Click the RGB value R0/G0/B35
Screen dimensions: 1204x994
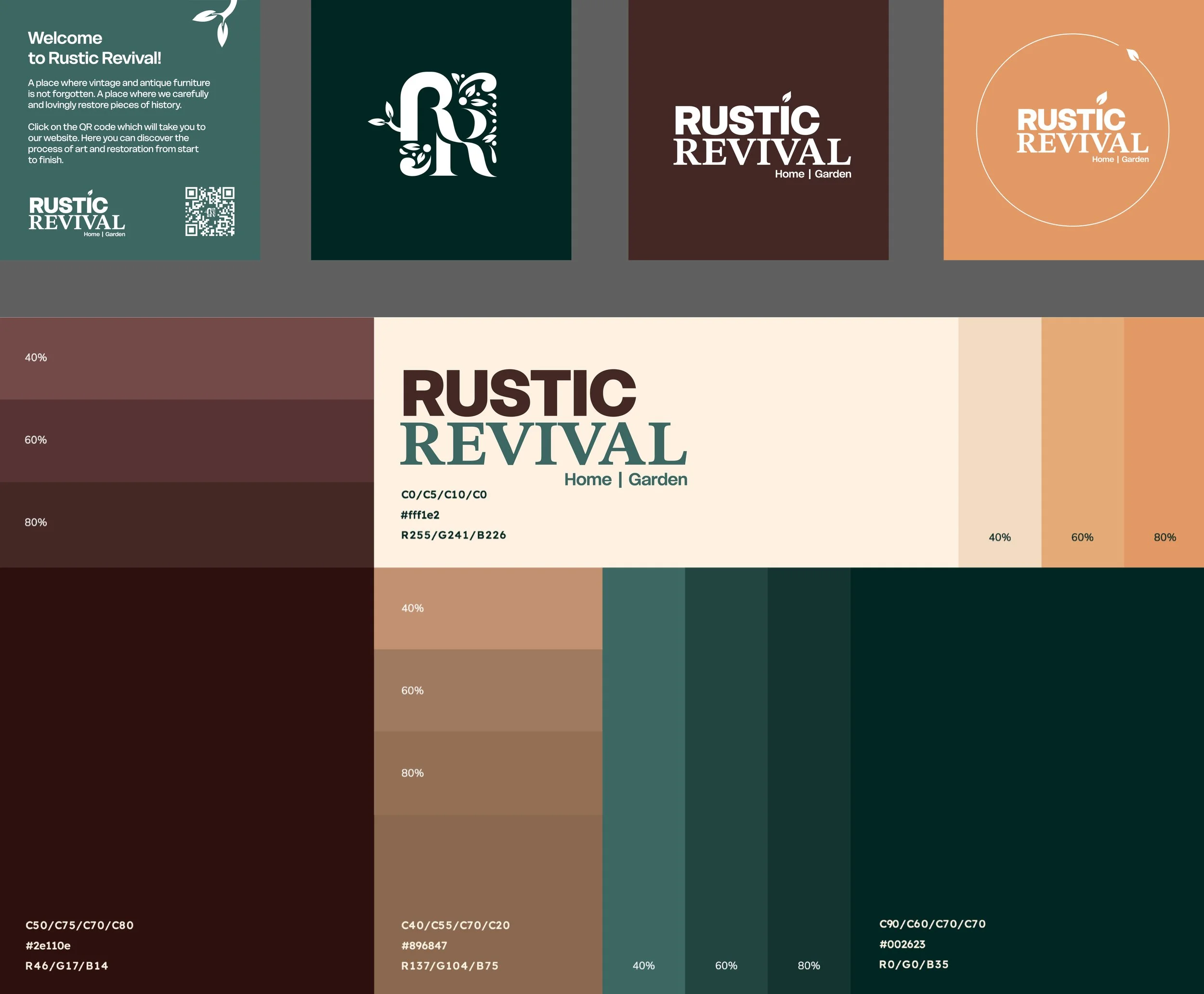[x=914, y=964]
